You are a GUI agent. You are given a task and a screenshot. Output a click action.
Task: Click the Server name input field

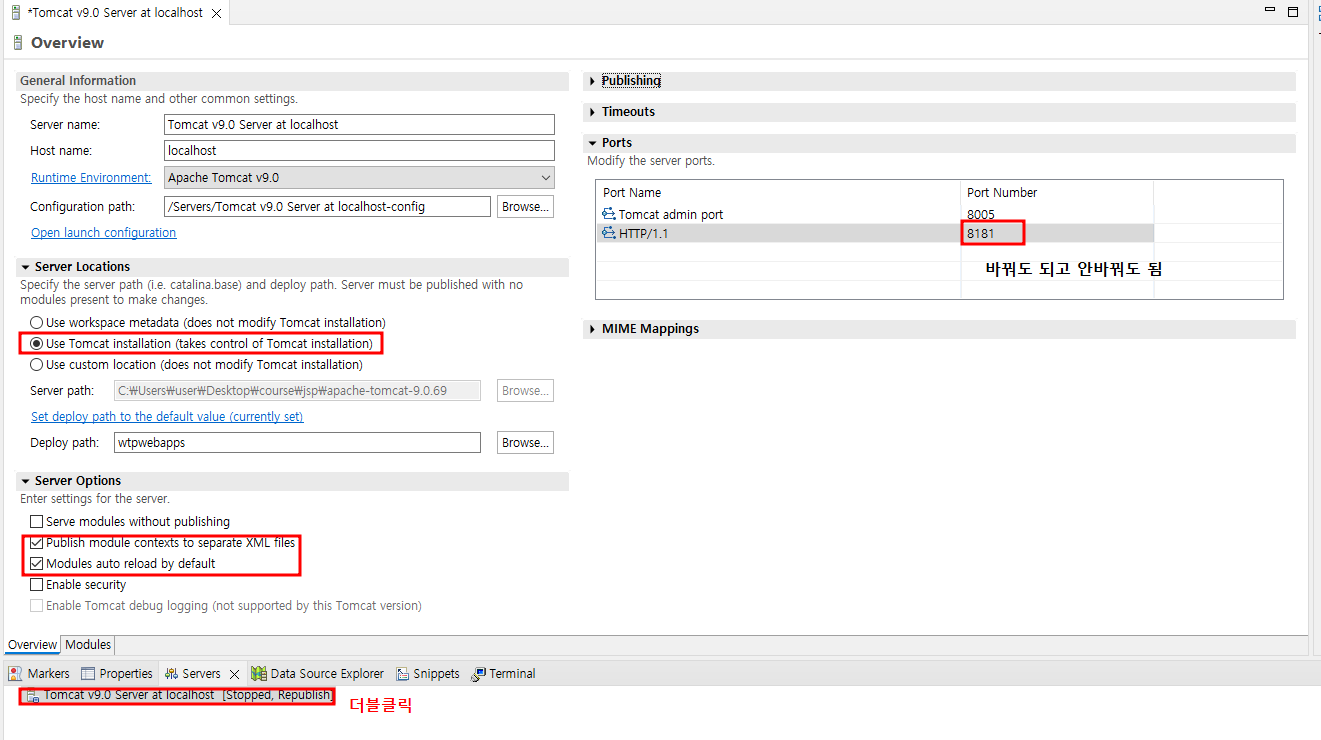coord(359,125)
